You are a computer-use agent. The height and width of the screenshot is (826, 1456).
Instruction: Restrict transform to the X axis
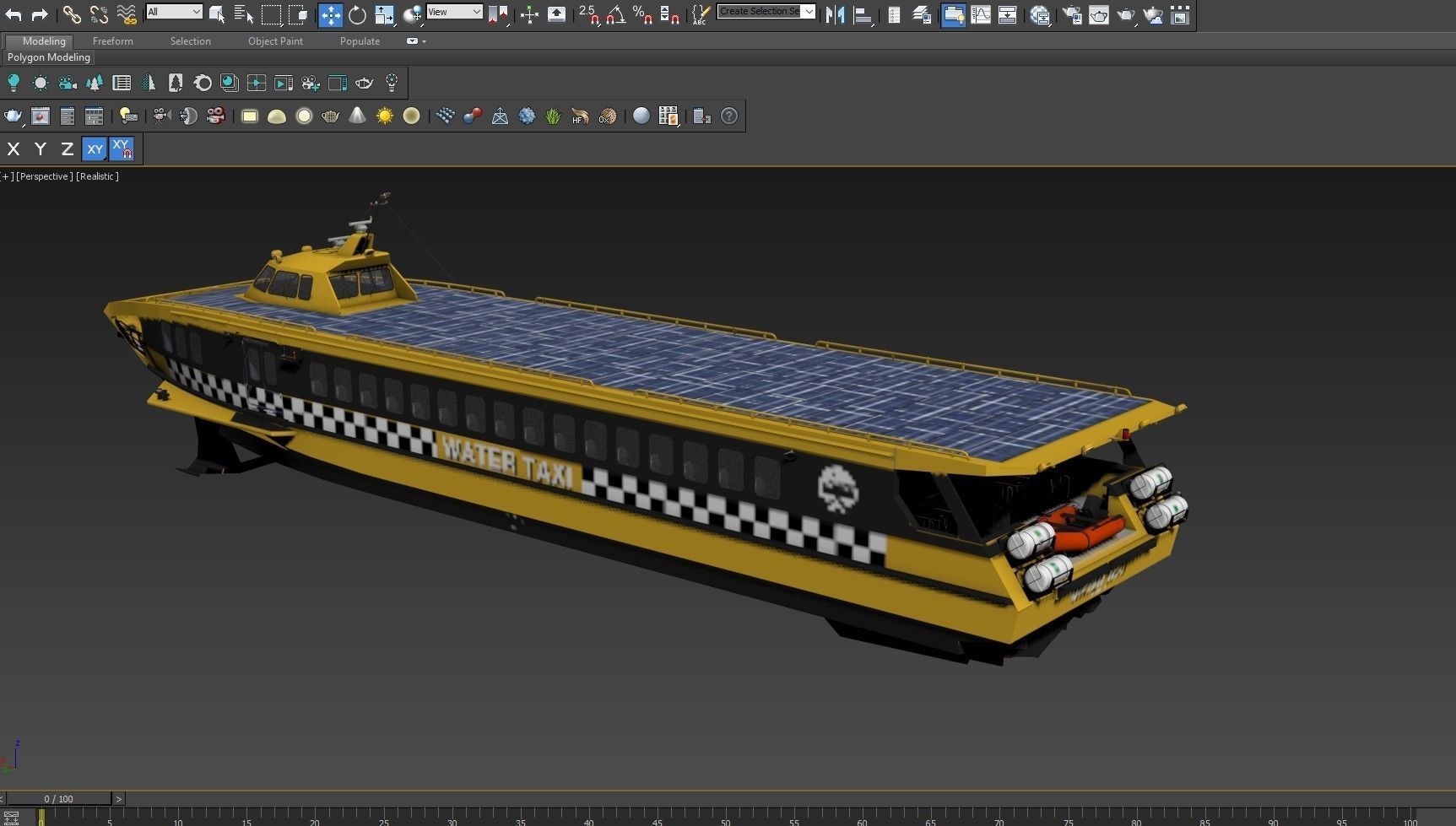(14, 149)
